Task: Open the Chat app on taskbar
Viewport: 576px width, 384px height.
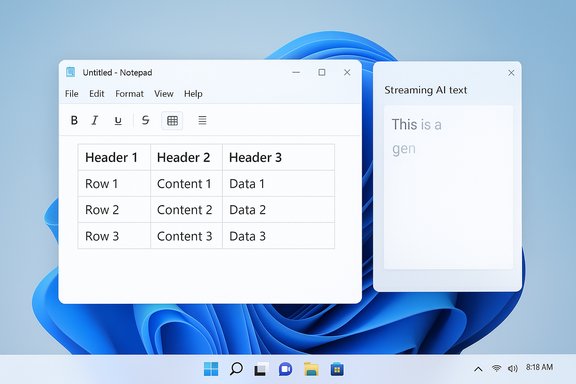Action: click(285, 369)
